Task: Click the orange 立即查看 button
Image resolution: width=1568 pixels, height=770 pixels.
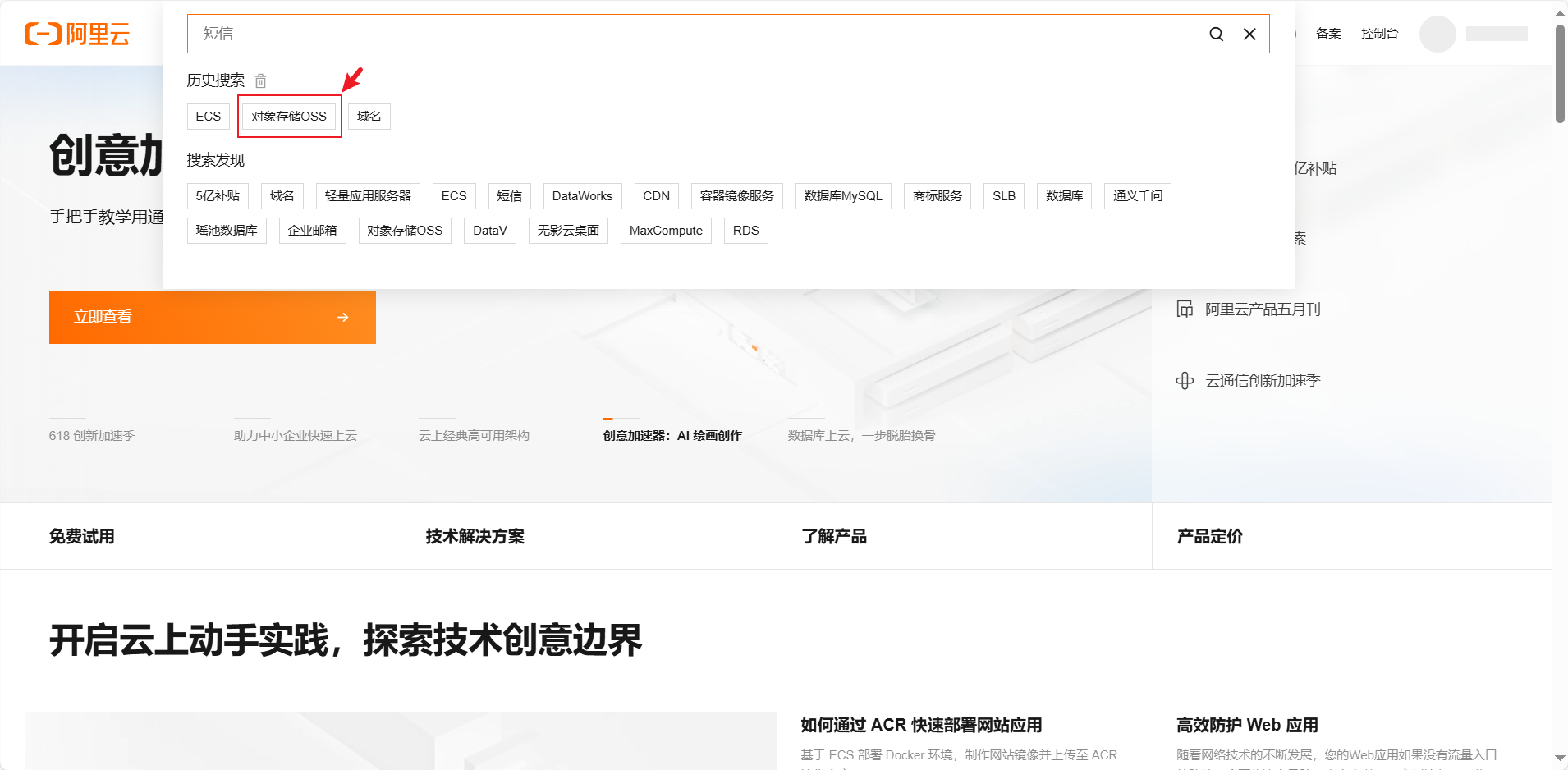Action: pyautogui.click(x=212, y=317)
